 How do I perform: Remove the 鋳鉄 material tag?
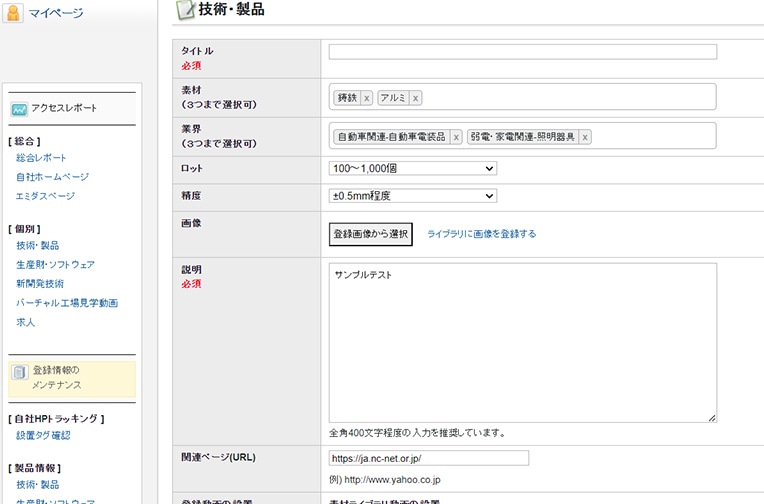point(366,98)
